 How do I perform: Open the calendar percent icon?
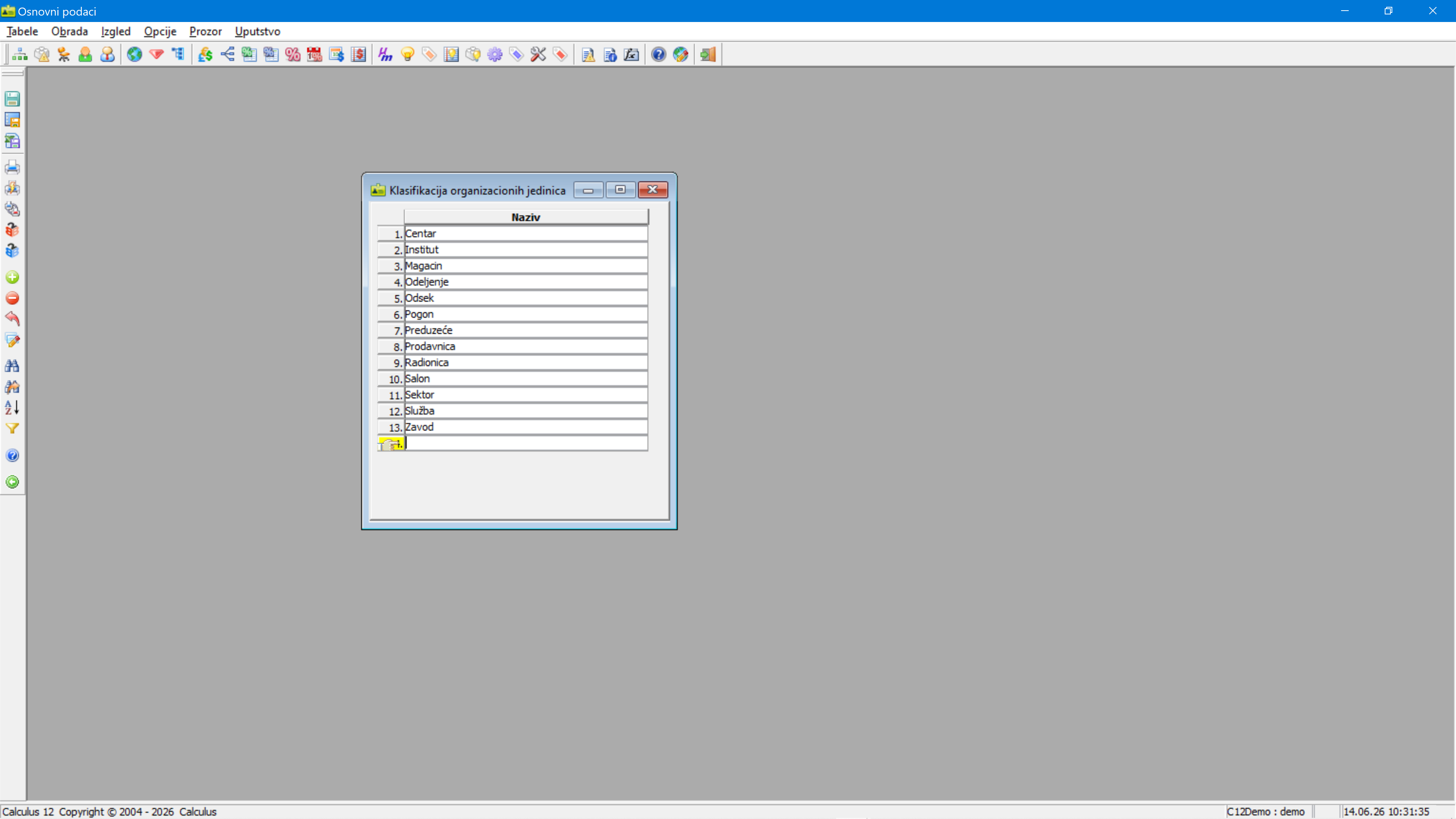tap(314, 54)
